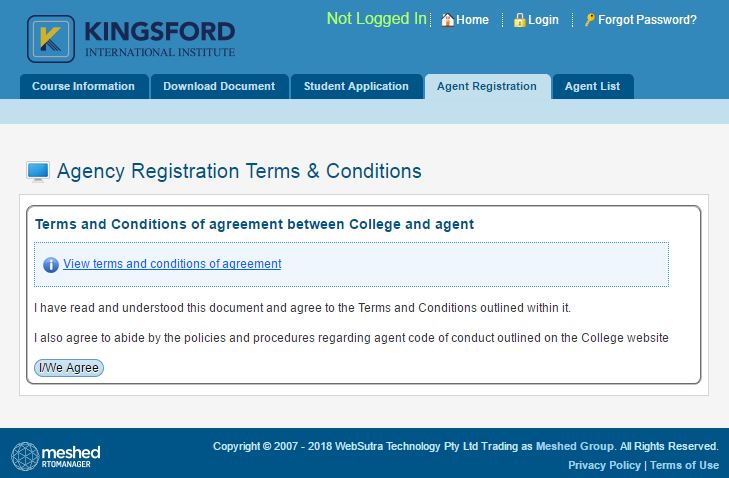Switch to the Download Document tab
This screenshot has width=729, height=478.
(x=219, y=86)
